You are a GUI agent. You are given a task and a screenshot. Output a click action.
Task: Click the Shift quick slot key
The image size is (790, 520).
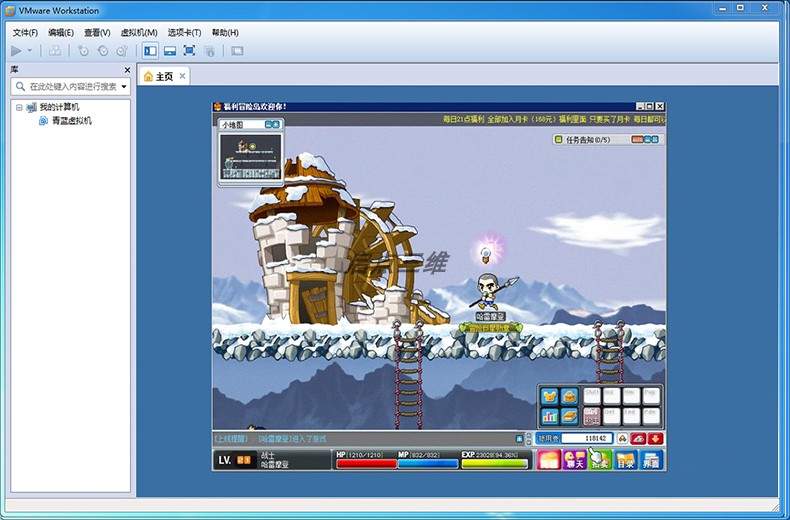point(592,396)
